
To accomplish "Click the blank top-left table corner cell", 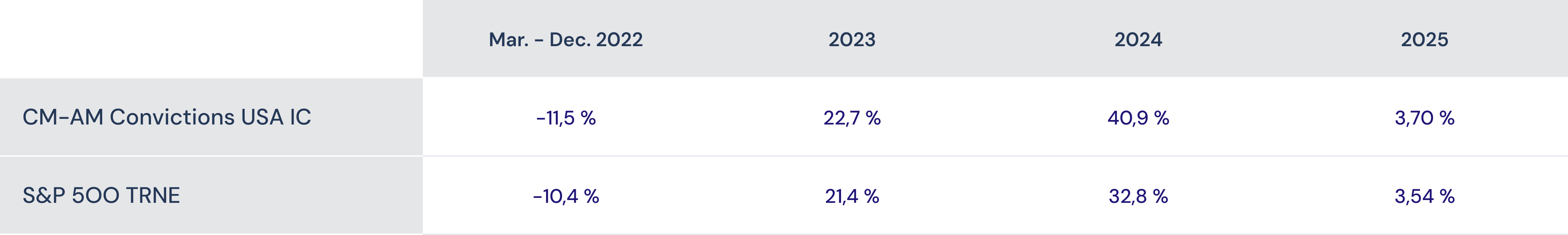I will [211, 38].
